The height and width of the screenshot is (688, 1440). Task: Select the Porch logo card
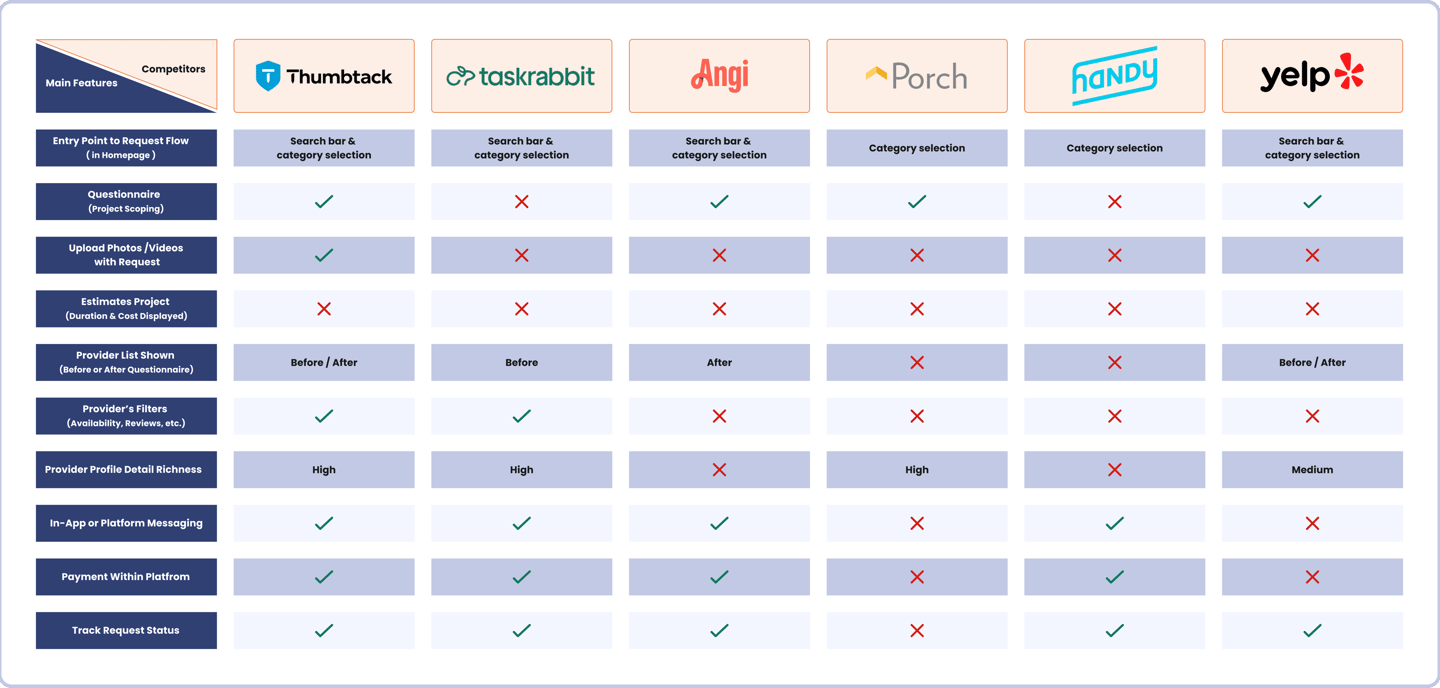pos(917,76)
